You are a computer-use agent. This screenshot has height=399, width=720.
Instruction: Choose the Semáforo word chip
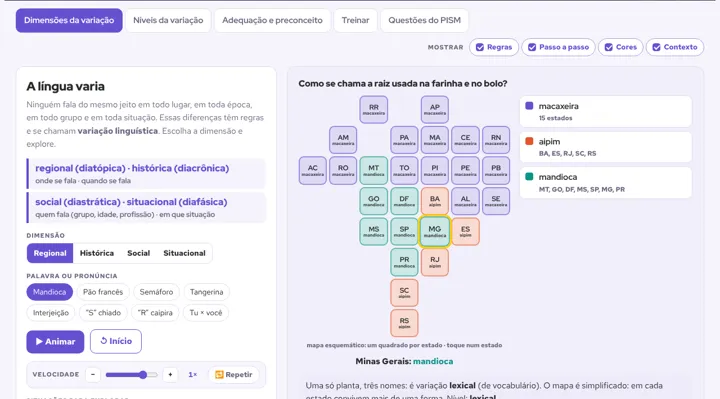156,292
